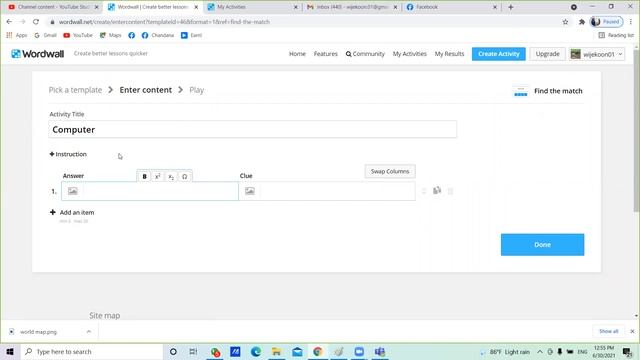Switch to the Channel content YouTube Studio tab

point(53,7)
